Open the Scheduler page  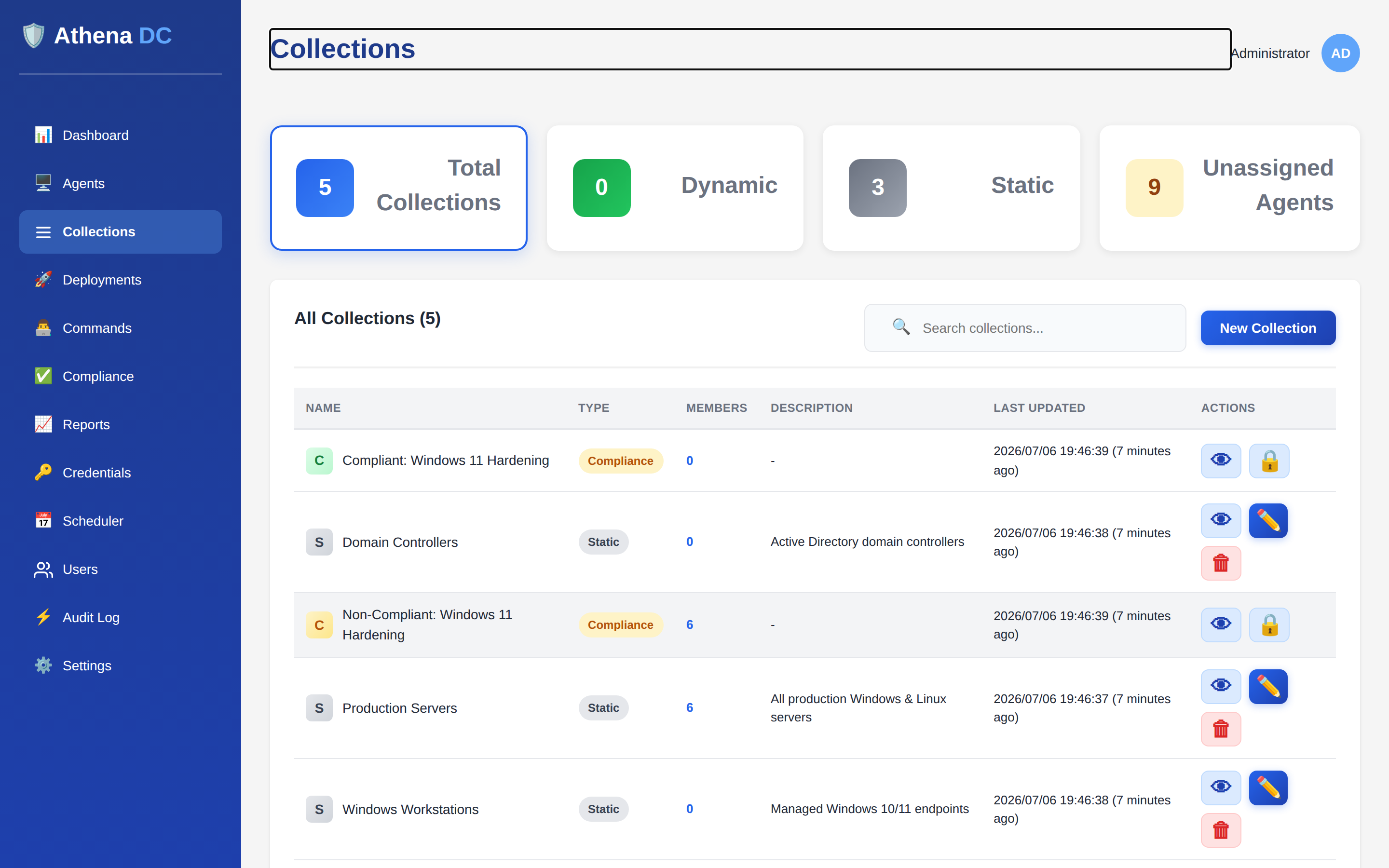pos(121,521)
